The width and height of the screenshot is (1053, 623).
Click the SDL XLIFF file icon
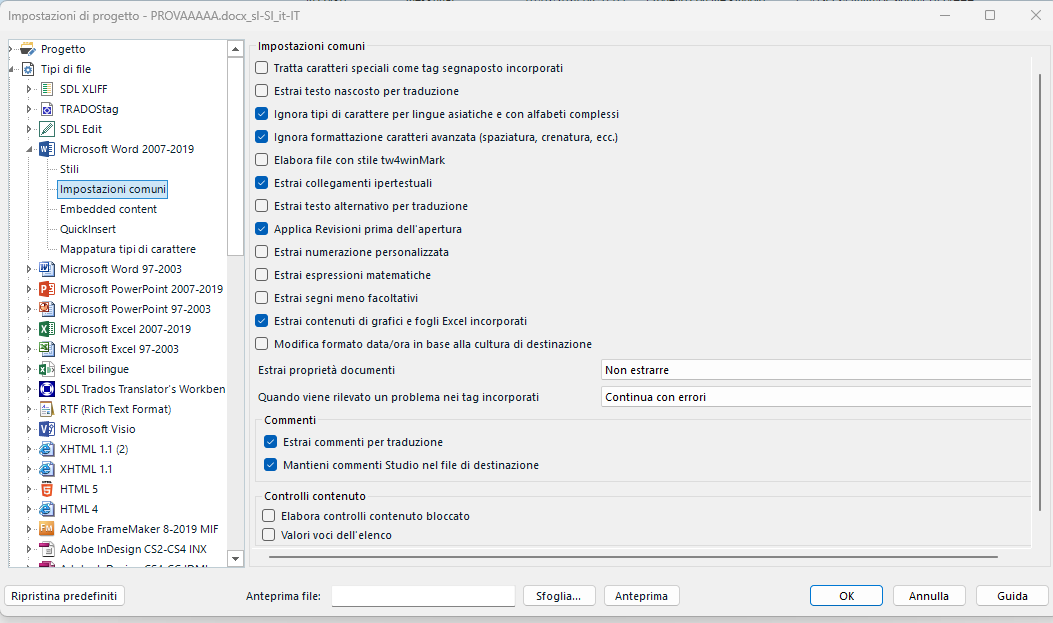pyautogui.click(x=47, y=89)
